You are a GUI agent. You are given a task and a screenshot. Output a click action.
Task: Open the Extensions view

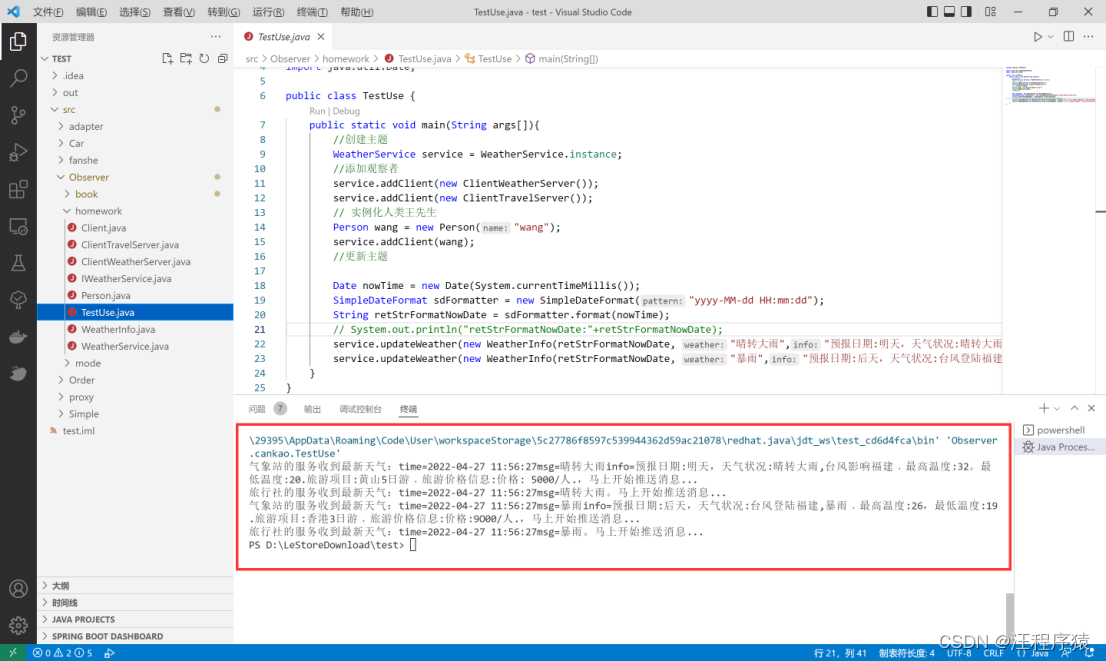[x=18, y=189]
